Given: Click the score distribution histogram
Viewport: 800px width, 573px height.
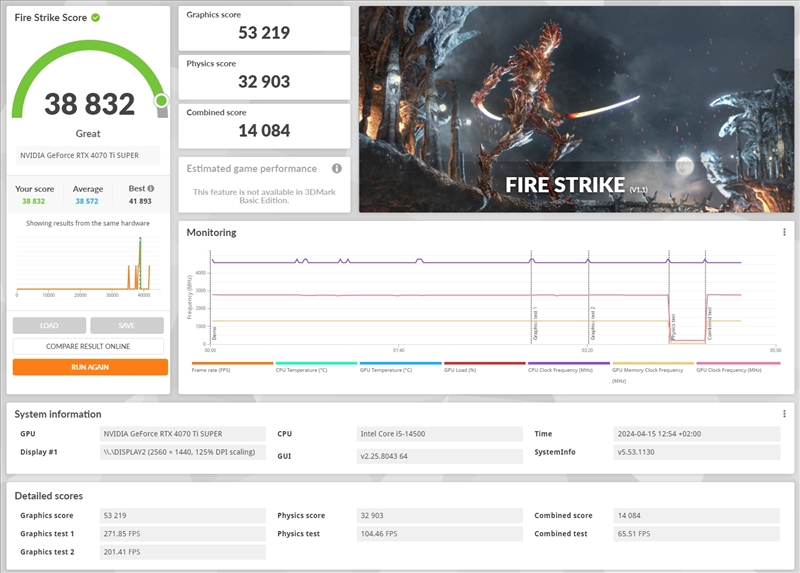Looking at the screenshot, I should point(88,267).
